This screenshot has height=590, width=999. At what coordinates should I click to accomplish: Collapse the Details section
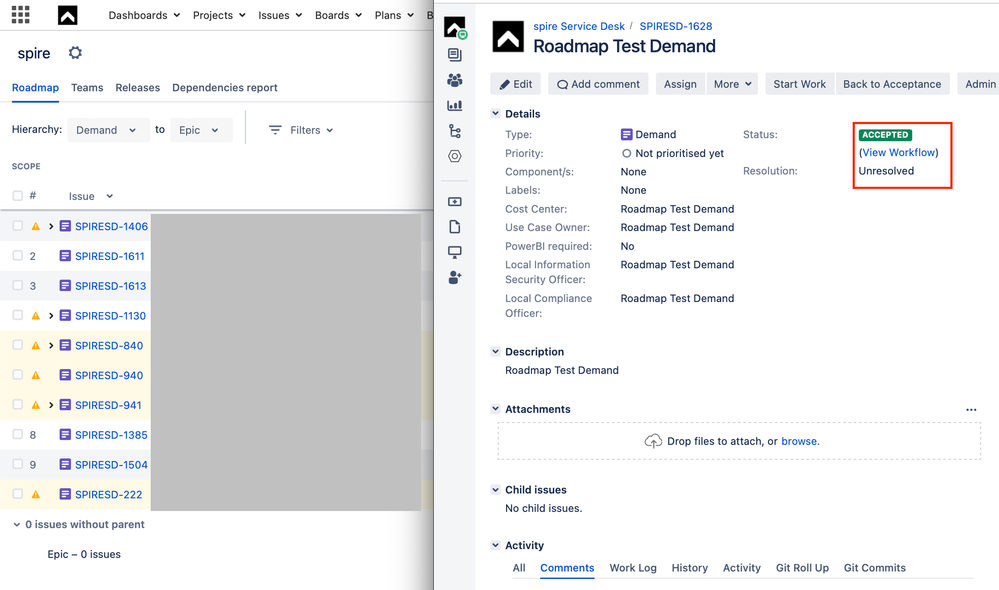pos(495,113)
